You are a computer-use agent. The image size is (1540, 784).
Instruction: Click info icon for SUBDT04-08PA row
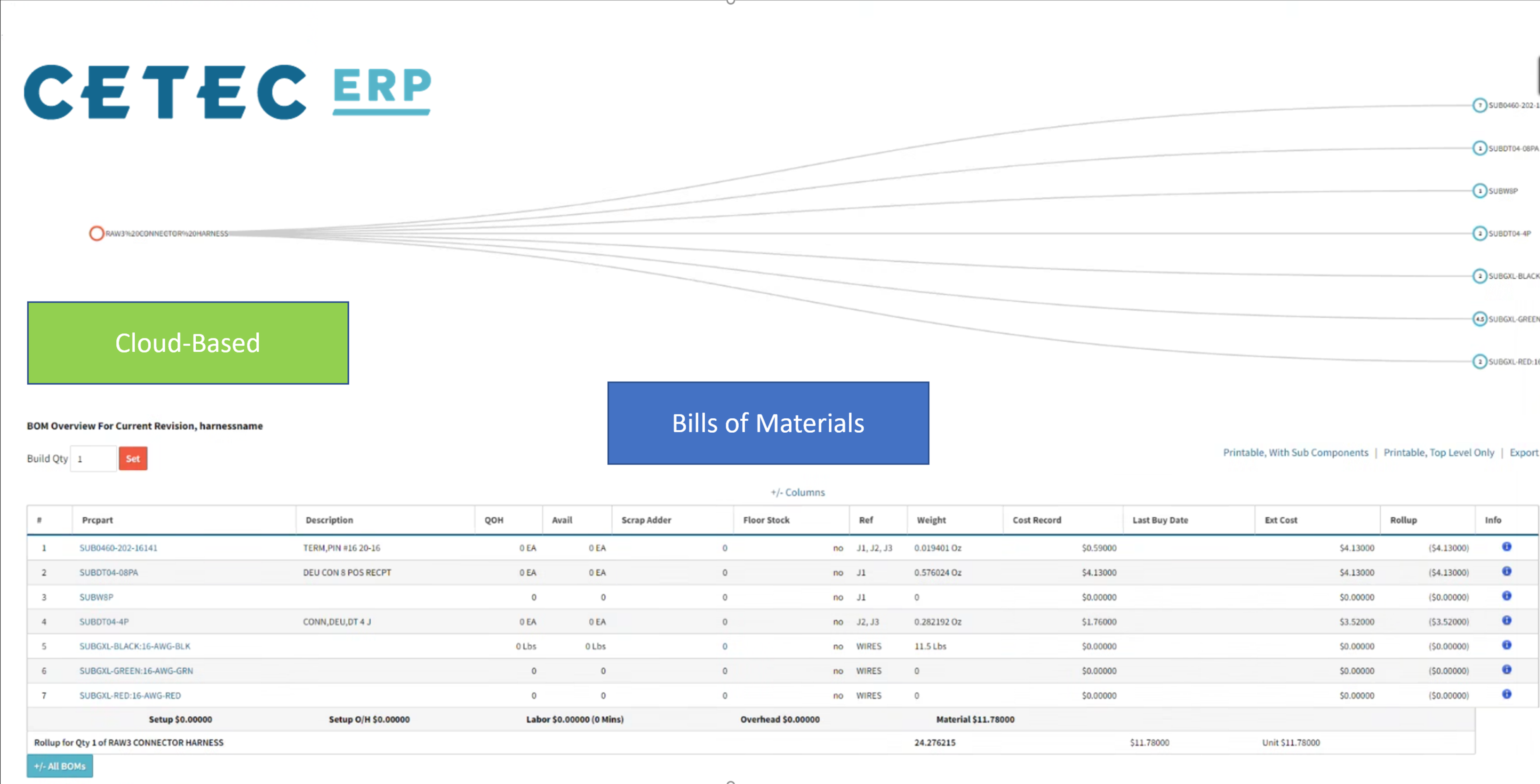point(1507,571)
